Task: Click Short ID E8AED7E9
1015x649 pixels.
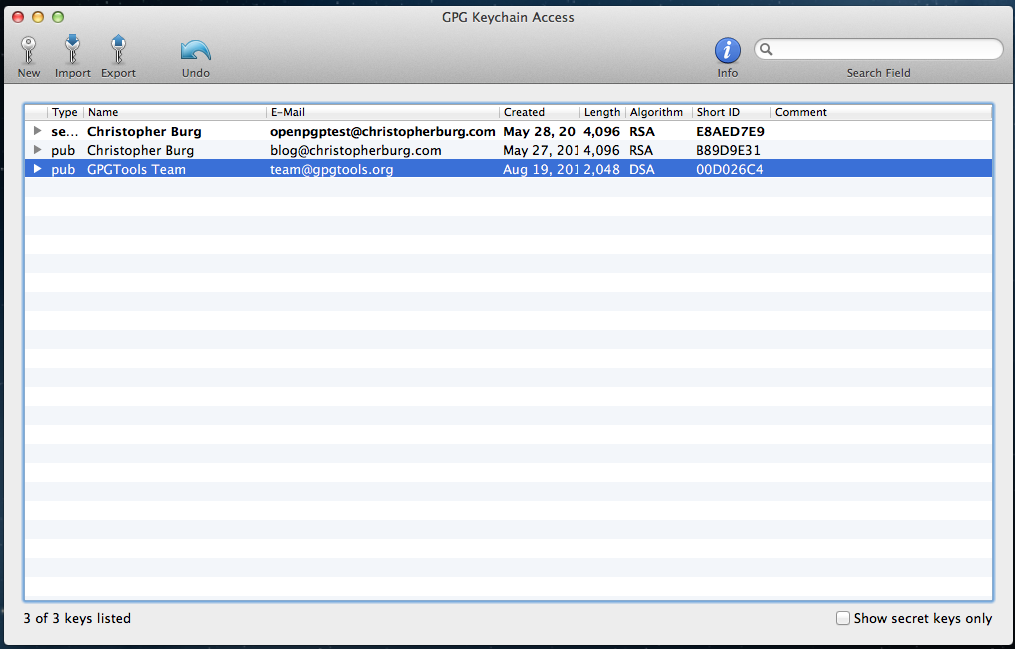Action: tap(730, 131)
